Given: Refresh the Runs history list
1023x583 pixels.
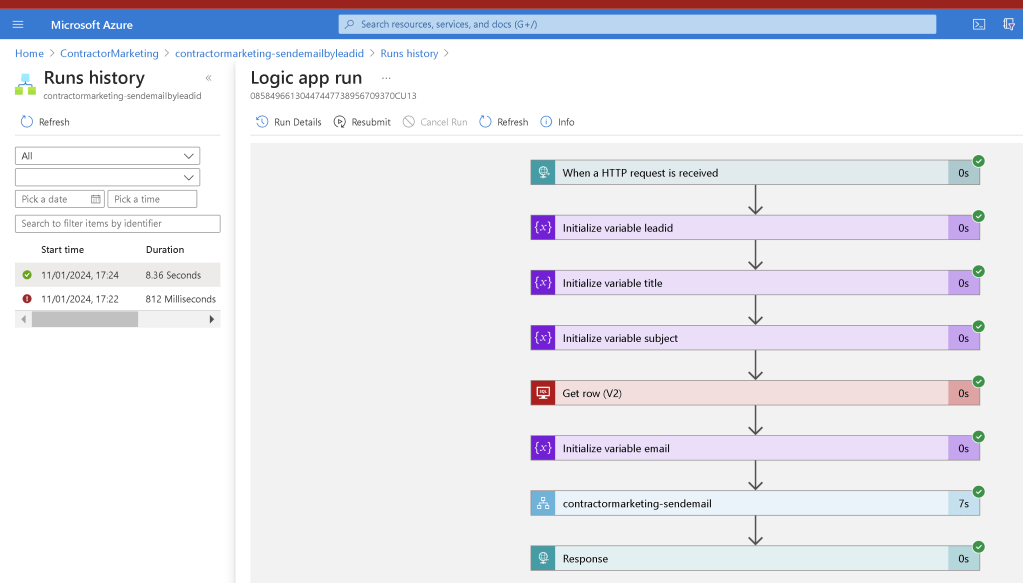Looking at the screenshot, I should (45, 122).
